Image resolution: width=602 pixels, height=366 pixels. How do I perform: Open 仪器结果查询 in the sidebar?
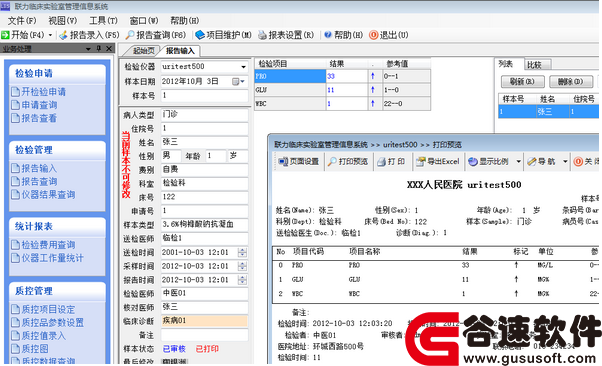[43, 194]
